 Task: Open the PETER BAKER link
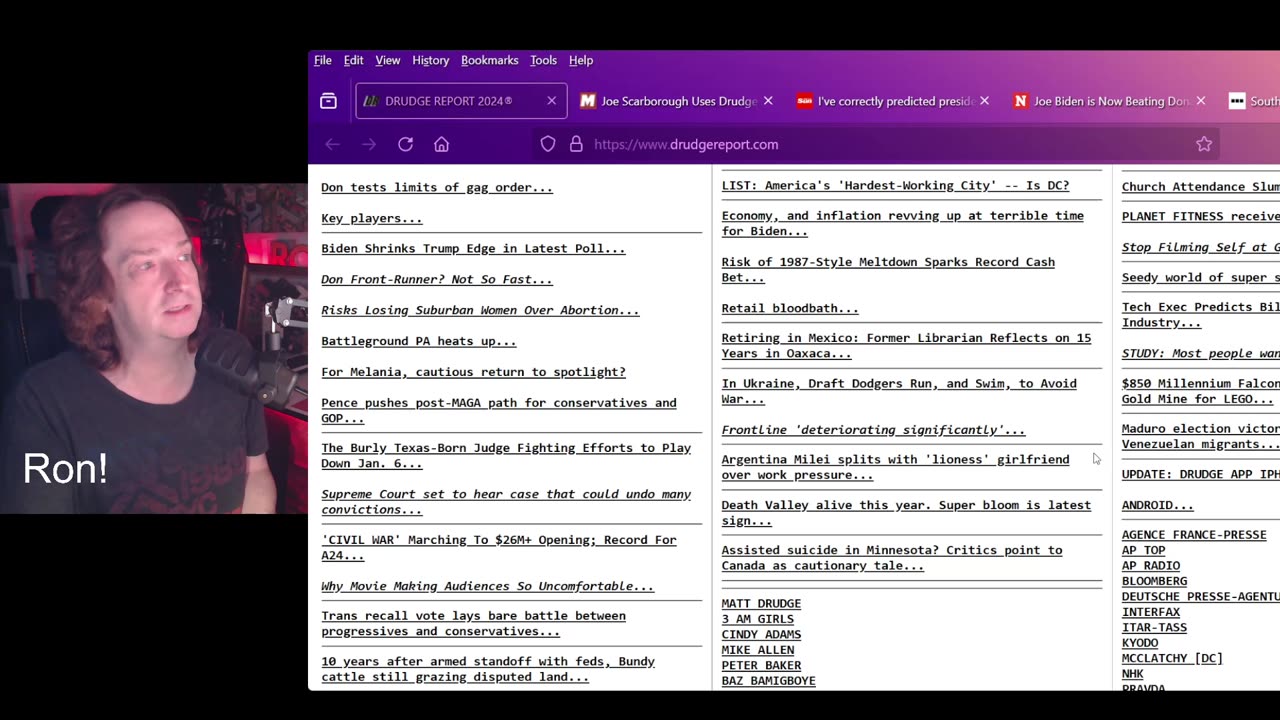click(761, 665)
